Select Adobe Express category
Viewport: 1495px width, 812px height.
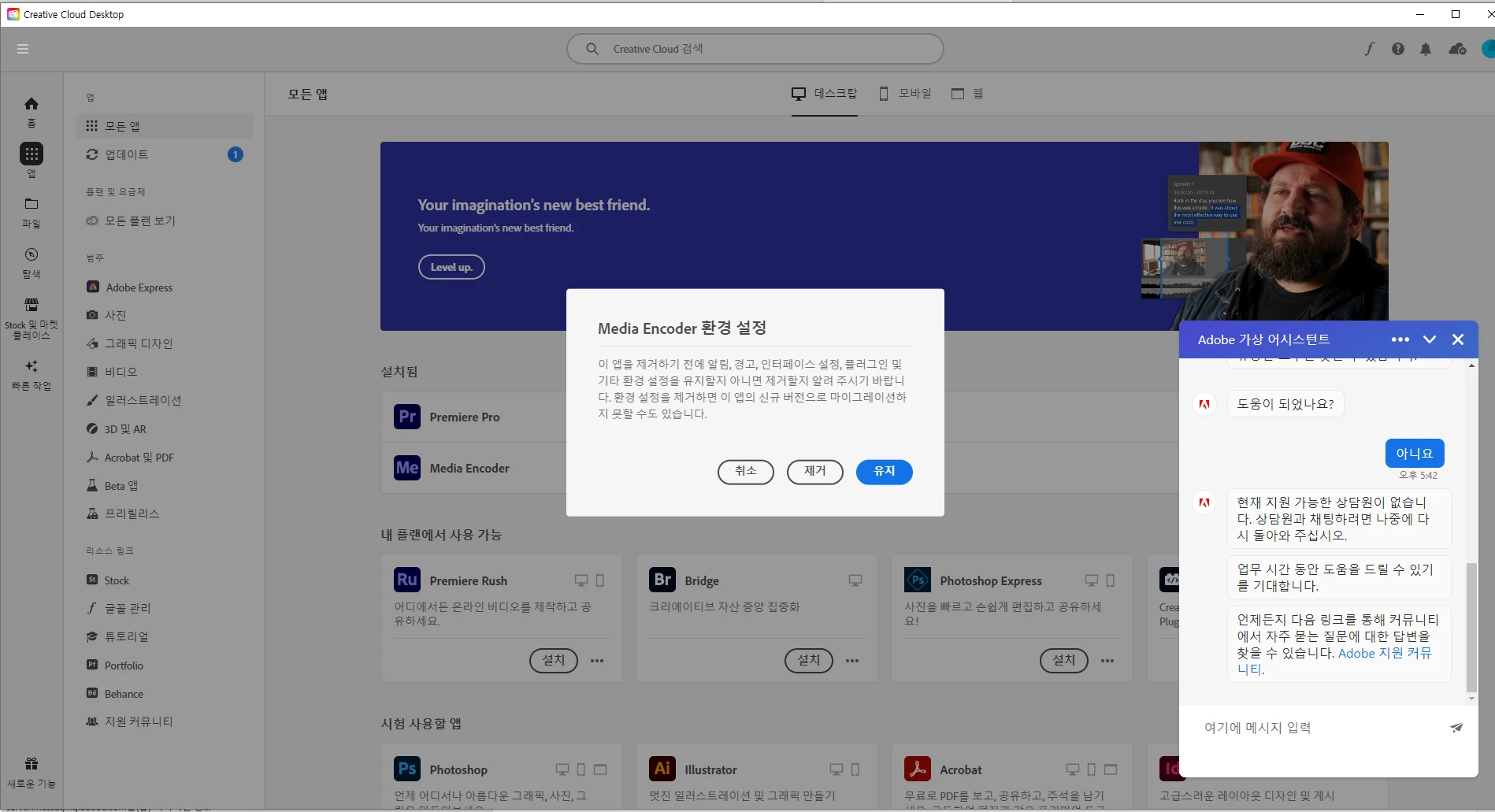click(x=165, y=287)
